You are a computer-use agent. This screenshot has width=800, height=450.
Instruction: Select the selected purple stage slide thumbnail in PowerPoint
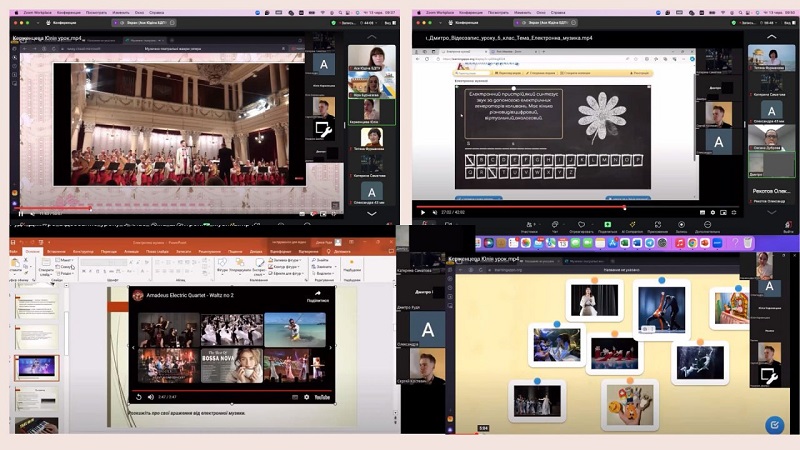point(37,368)
